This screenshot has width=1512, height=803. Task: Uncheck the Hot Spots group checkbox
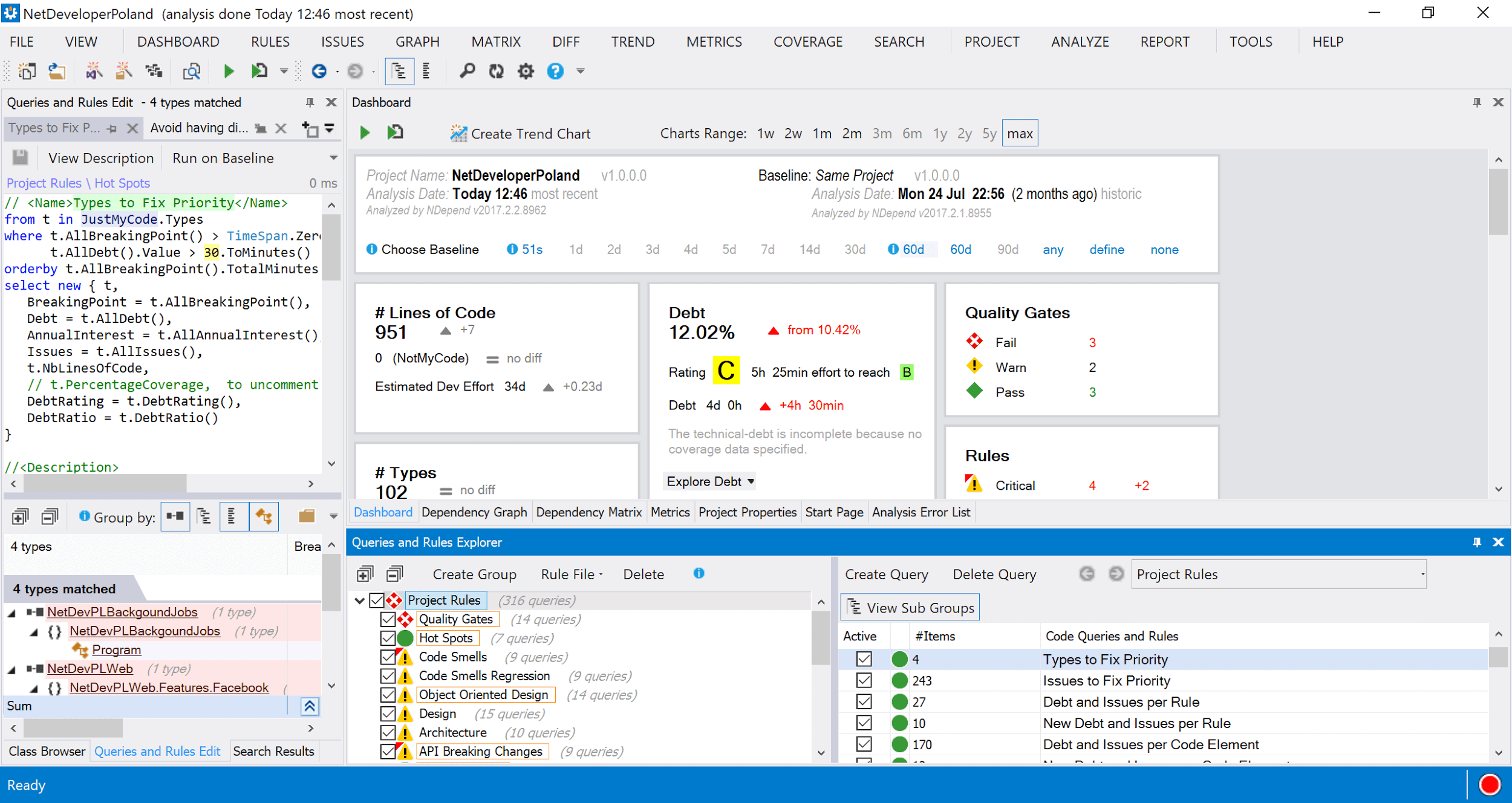point(388,638)
